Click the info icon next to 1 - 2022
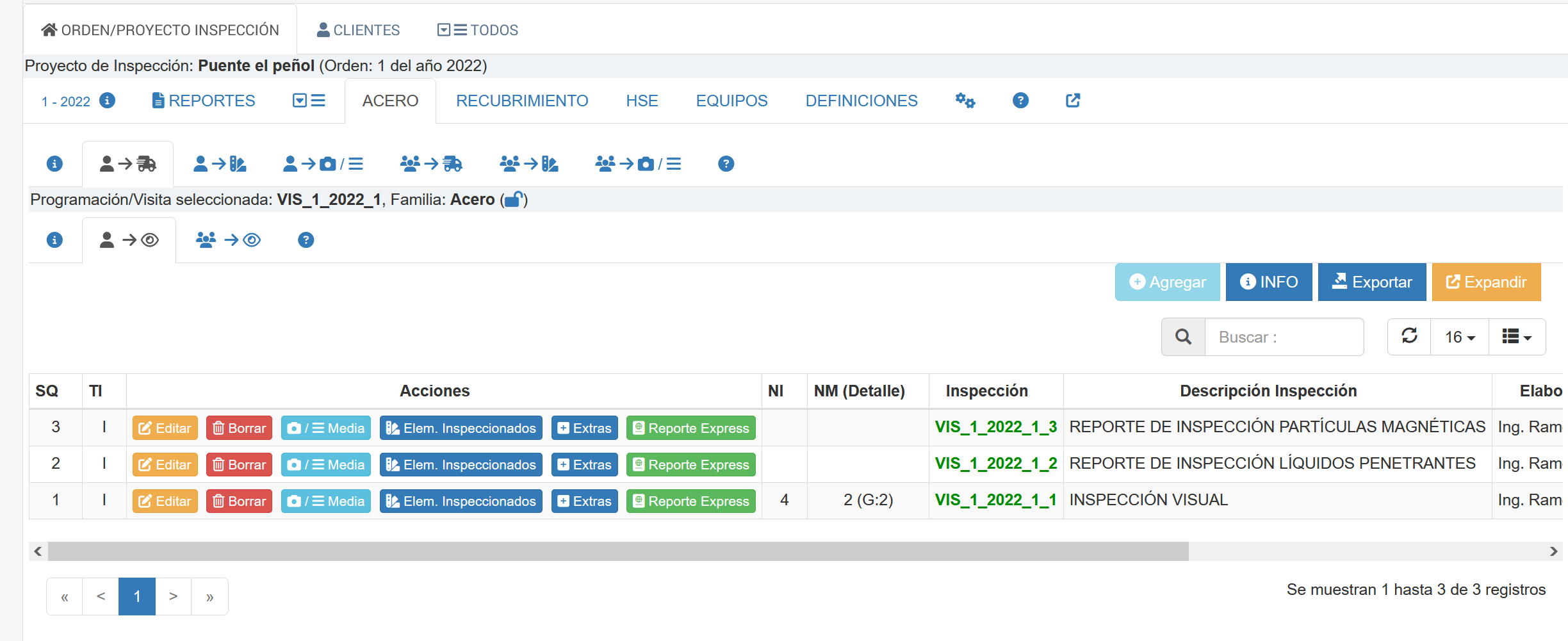The width and height of the screenshot is (1568, 641). click(x=108, y=101)
